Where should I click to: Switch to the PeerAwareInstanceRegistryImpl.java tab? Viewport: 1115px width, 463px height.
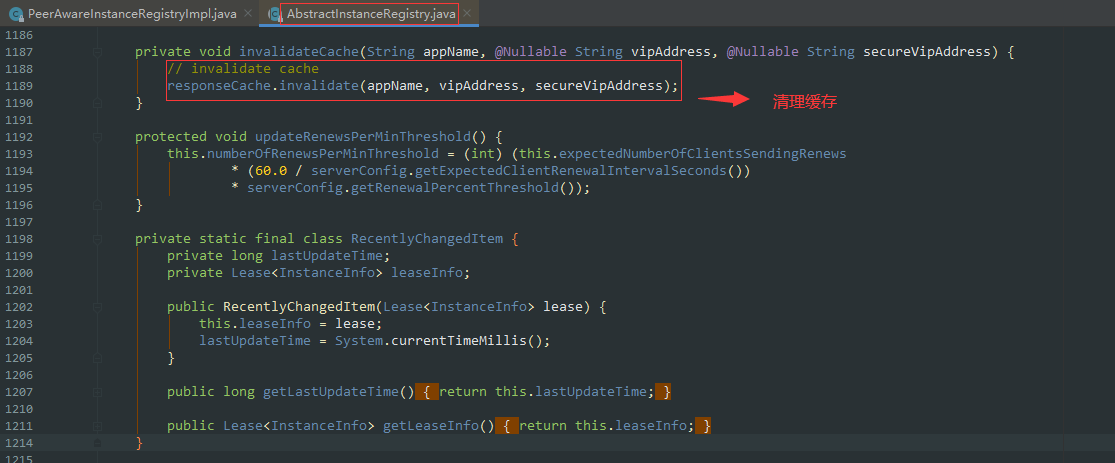pyautogui.click(x=132, y=13)
